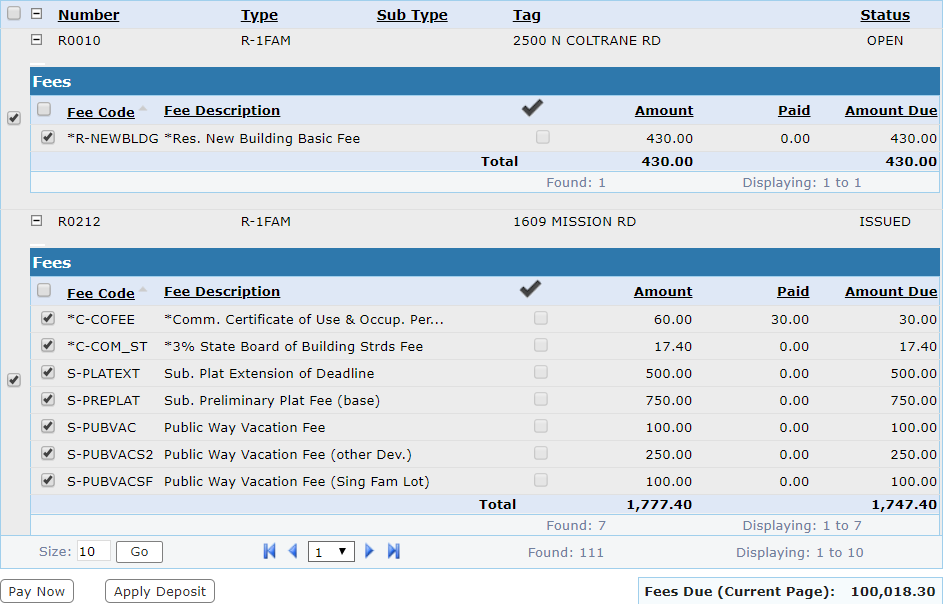Click the Apply Deposit button

click(159, 591)
